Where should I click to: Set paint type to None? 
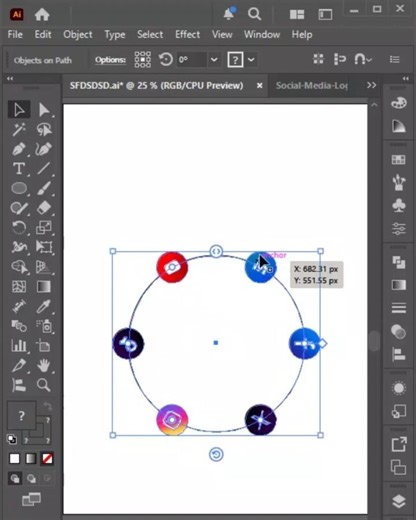click(x=47, y=459)
